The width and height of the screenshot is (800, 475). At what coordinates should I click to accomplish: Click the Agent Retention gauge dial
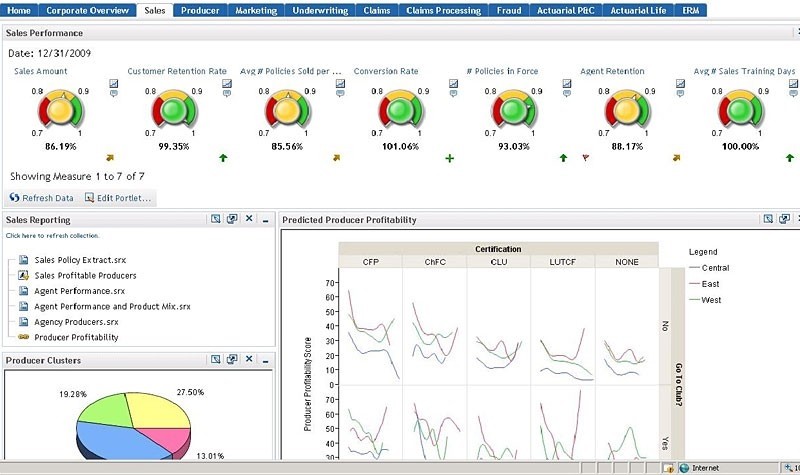pos(627,109)
